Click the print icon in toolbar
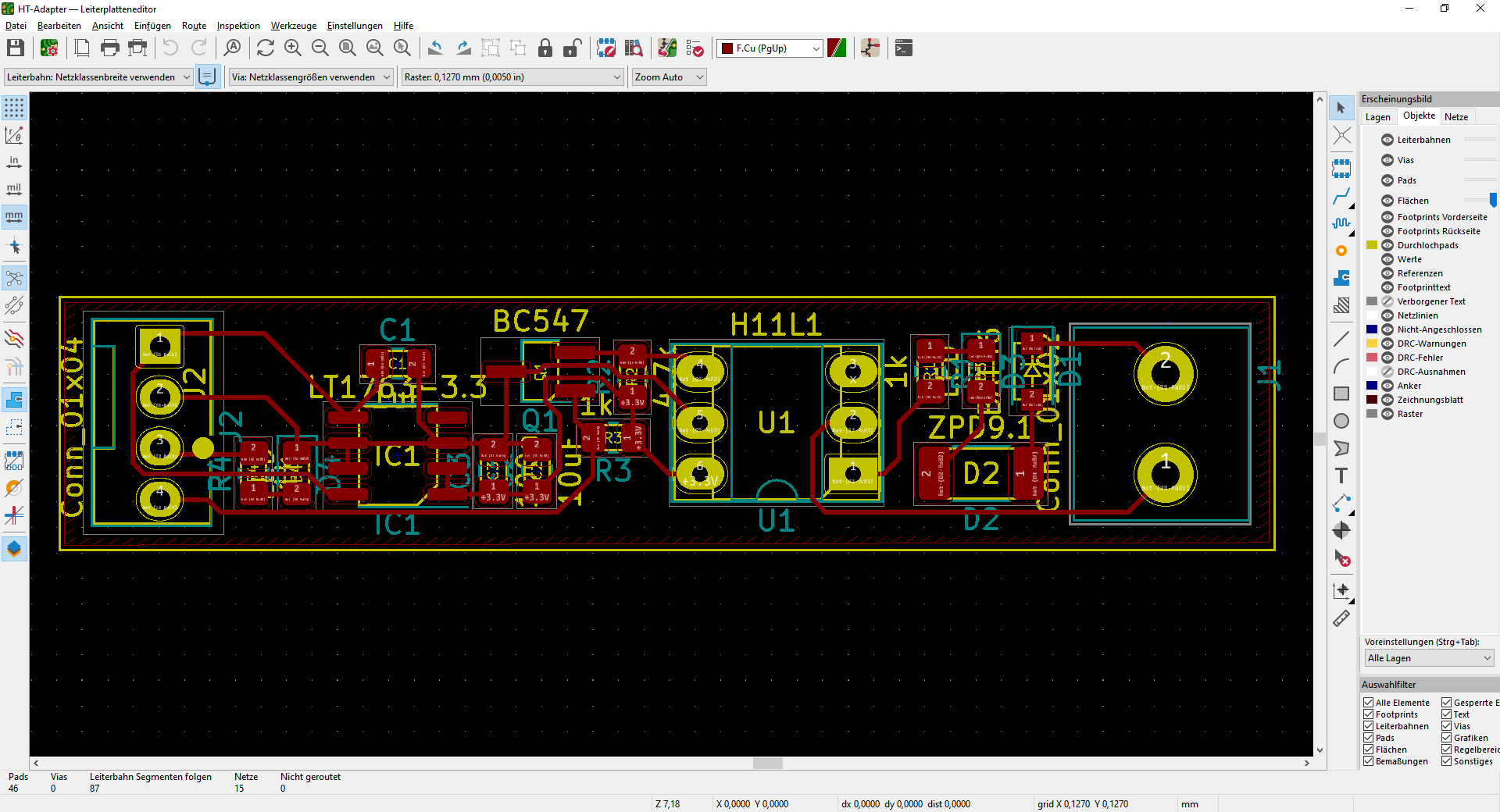This screenshot has width=1500, height=812. [x=110, y=48]
